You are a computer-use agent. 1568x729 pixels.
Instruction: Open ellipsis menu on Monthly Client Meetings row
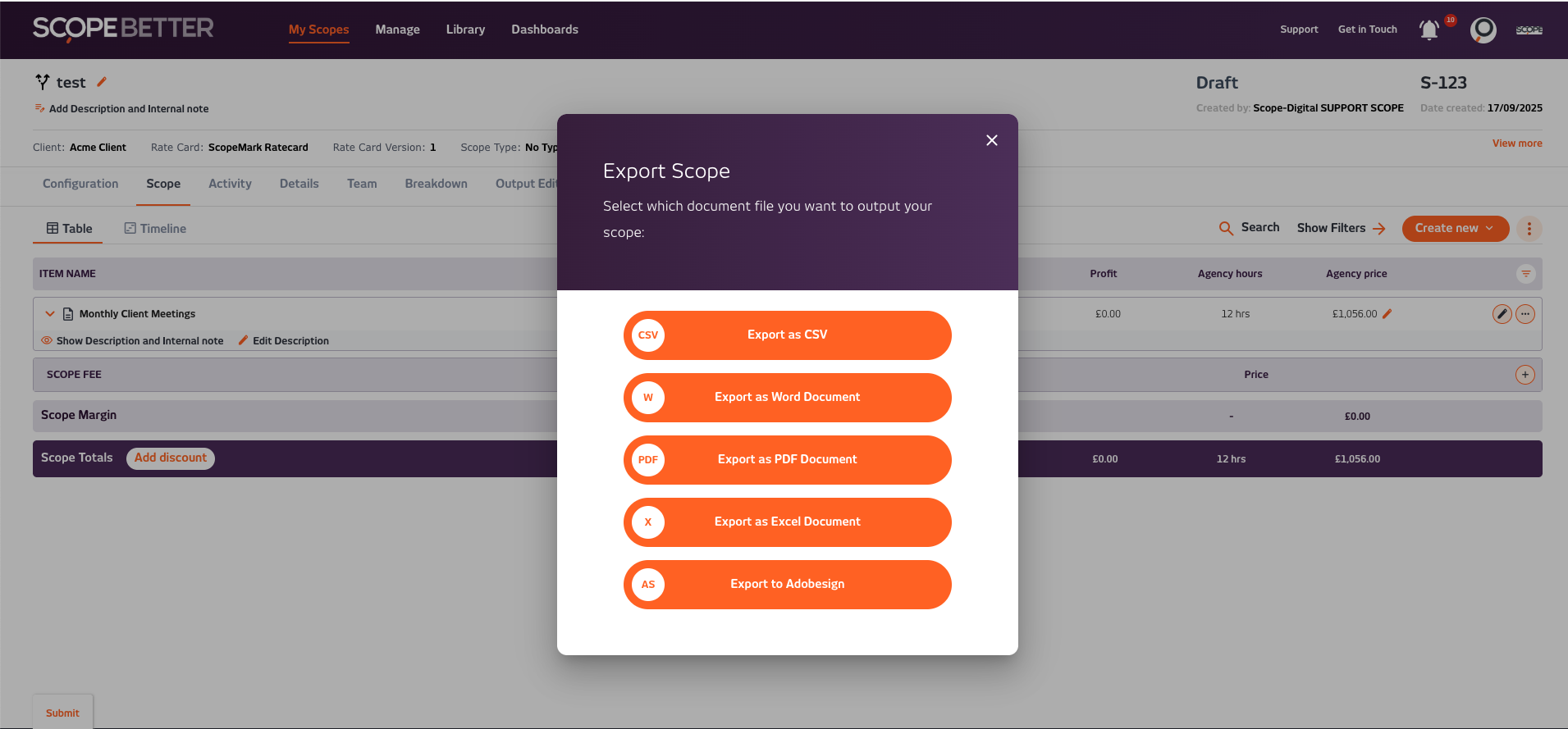(x=1525, y=314)
